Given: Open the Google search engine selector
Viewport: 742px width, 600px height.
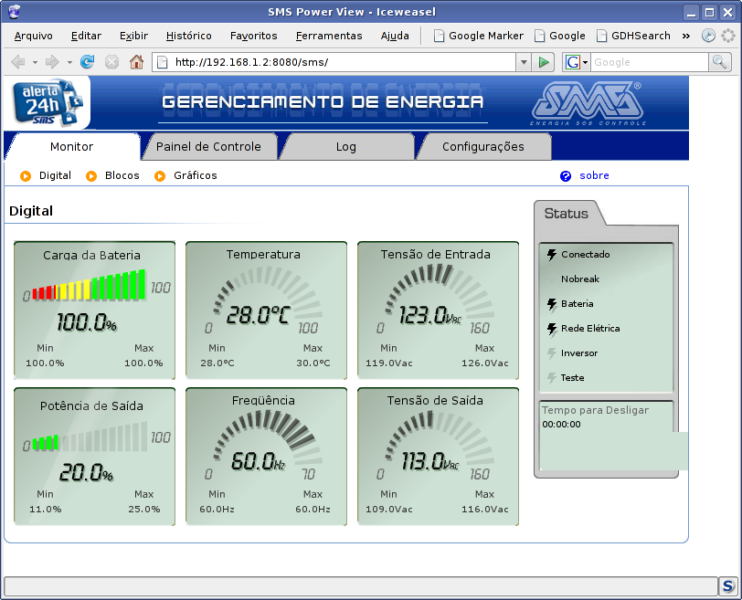Looking at the screenshot, I should point(575,62).
